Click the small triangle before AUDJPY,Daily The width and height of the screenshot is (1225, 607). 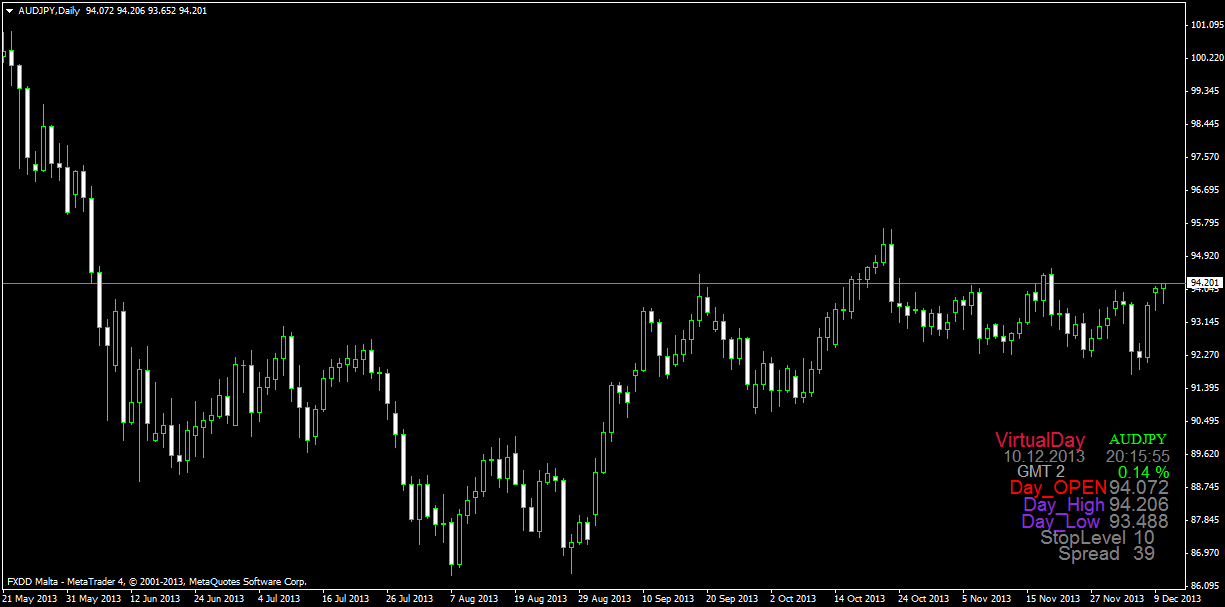(x=10, y=10)
